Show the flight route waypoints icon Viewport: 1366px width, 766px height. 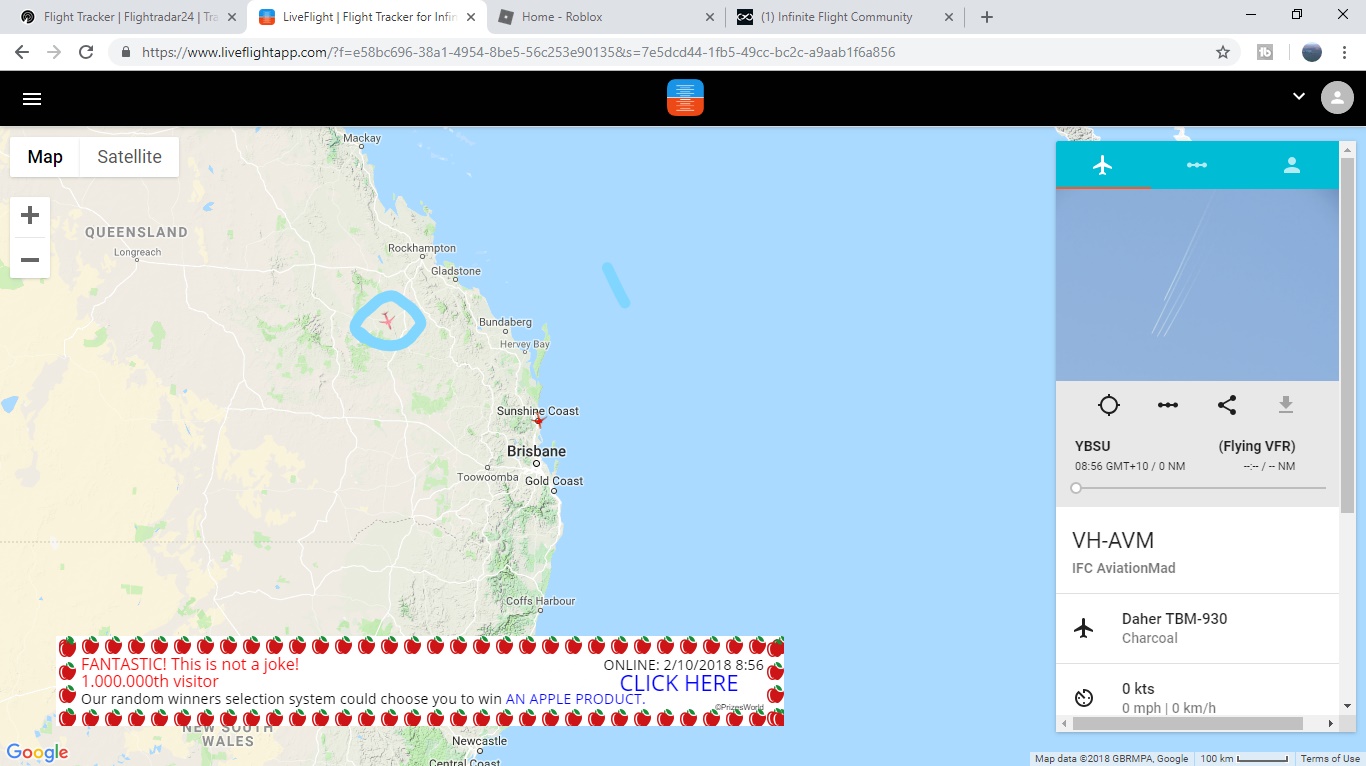coord(1168,405)
